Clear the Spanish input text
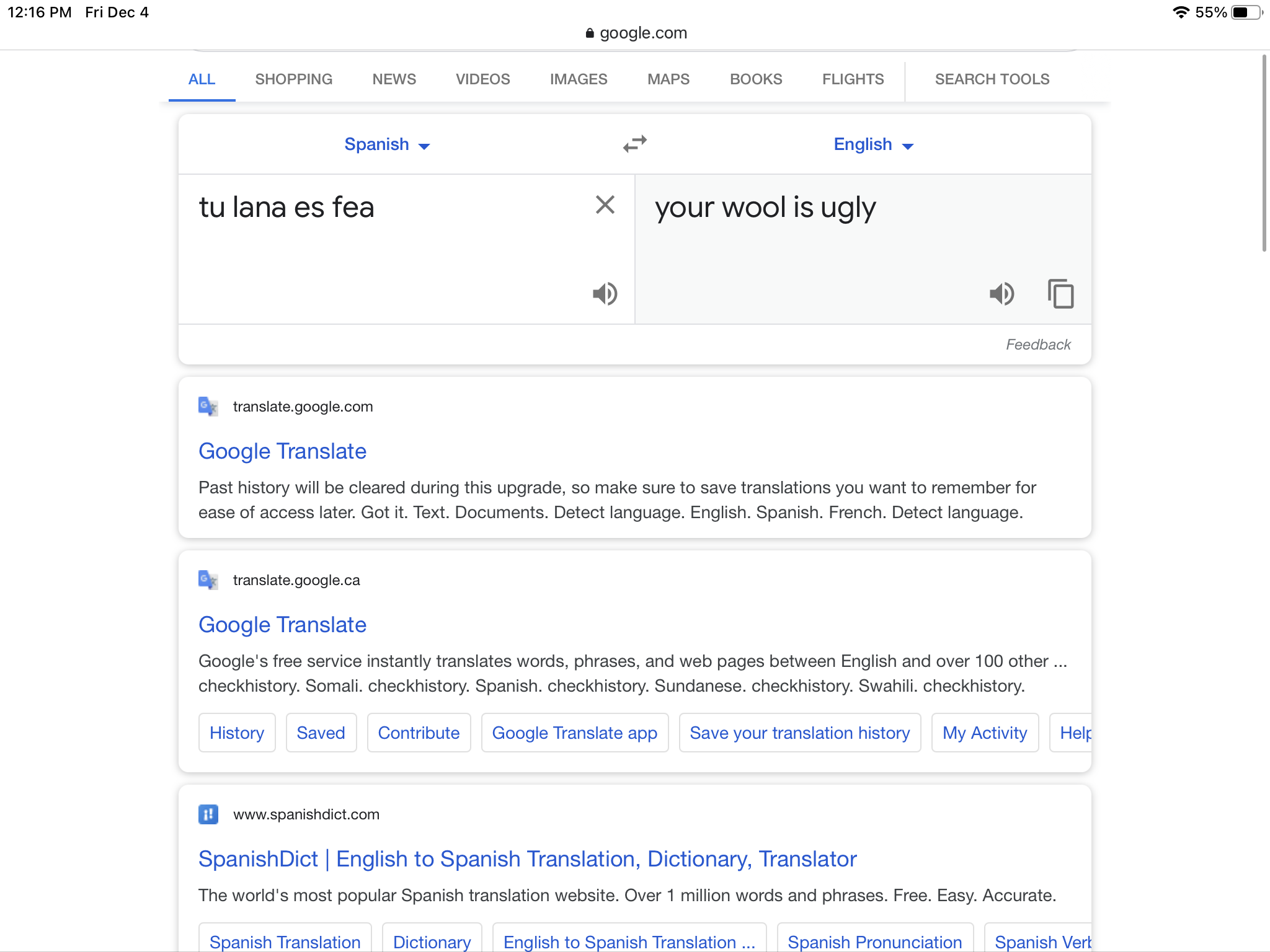 tap(605, 205)
